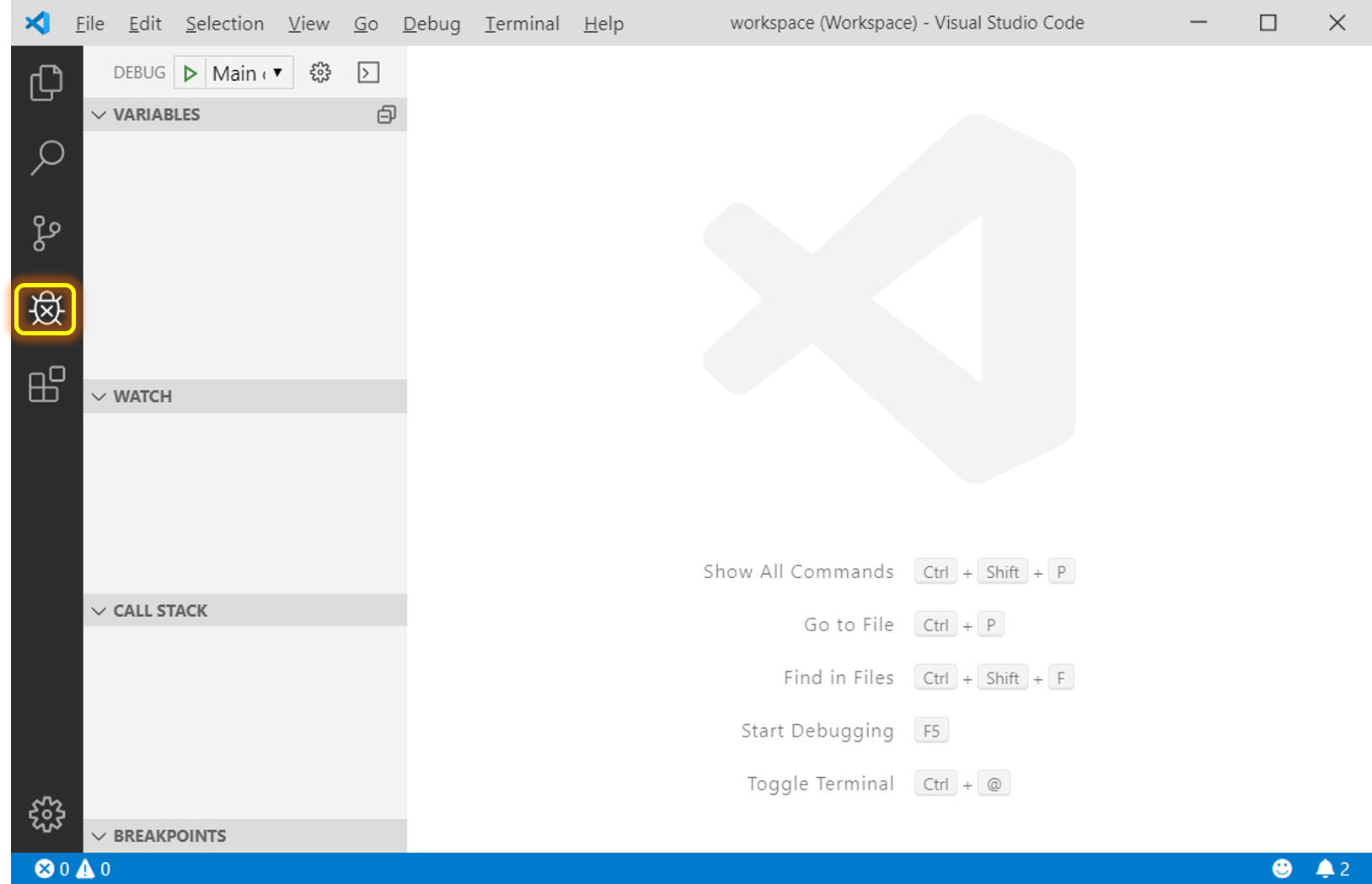Collapse the Breakpoints section
The image size is (1372, 884).
click(x=99, y=835)
